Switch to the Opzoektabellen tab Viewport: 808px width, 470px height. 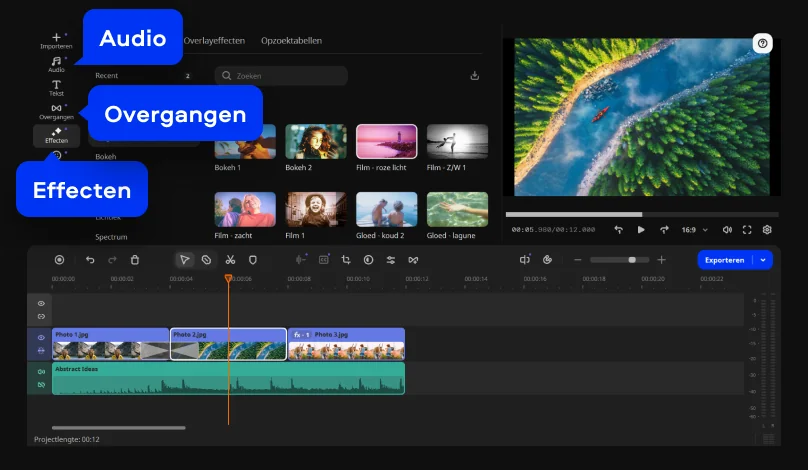click(291, 41)
